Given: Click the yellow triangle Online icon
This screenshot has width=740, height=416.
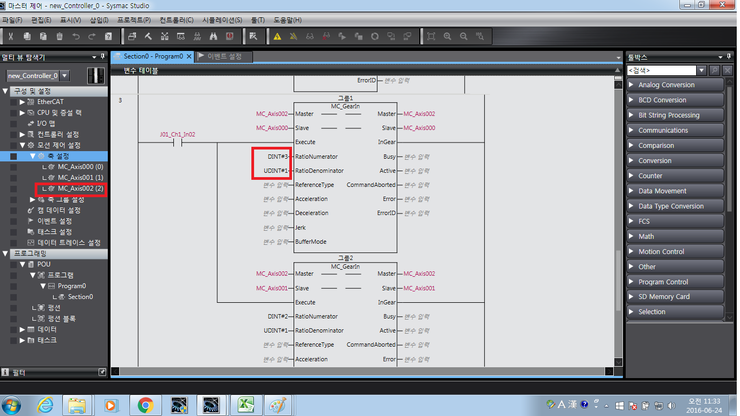Looking at the screenshot, I should click(278, 36).
